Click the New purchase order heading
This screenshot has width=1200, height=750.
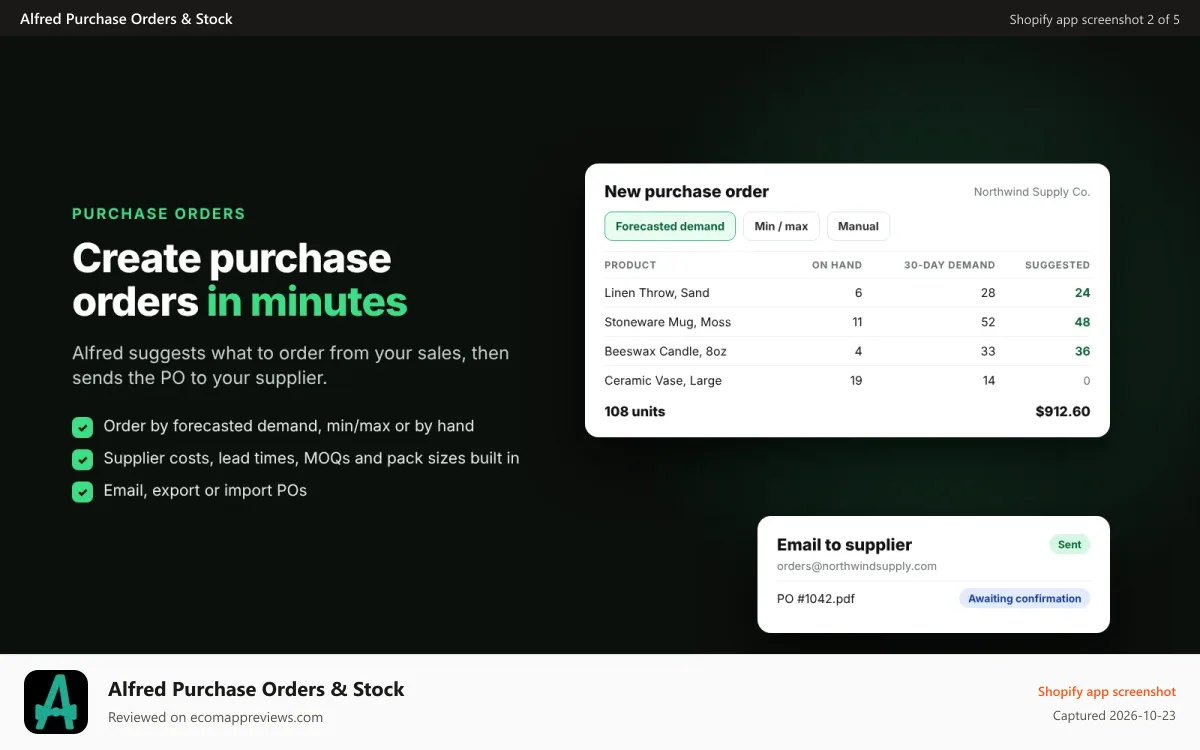686,191
